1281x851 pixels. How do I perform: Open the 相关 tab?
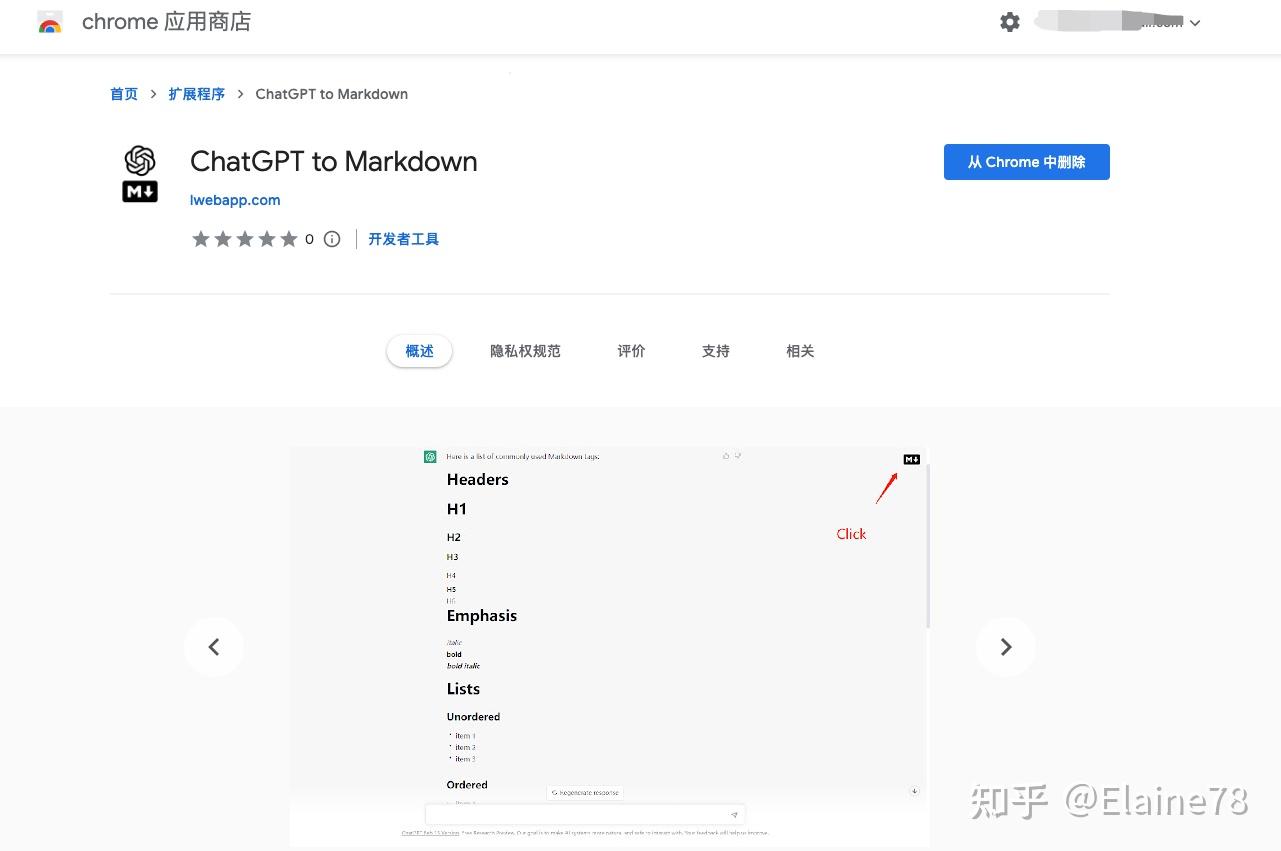tap(799, 351)
